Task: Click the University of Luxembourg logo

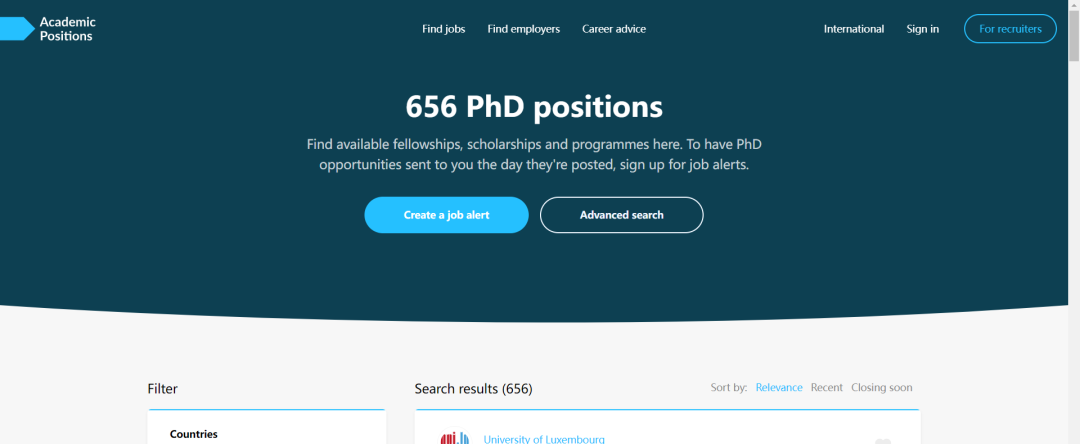Action: 455,438
